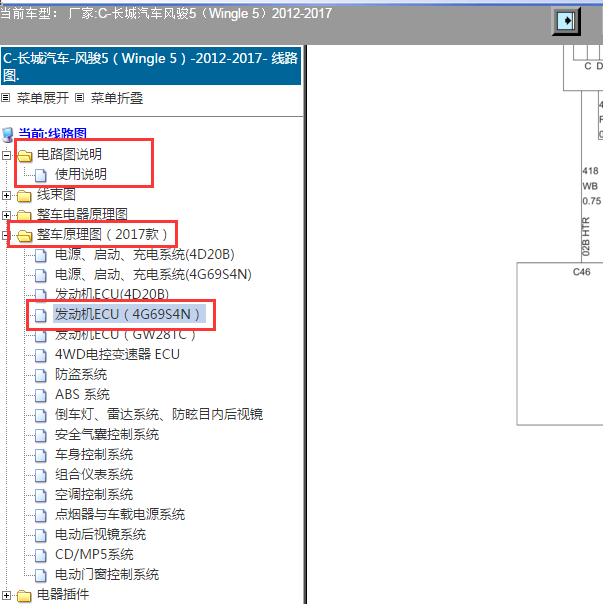Click page icon beside 4WD电控变速器 ECU
Image resolution: width=603 pixels, height=604 pixels.
[x=41, y=355]
